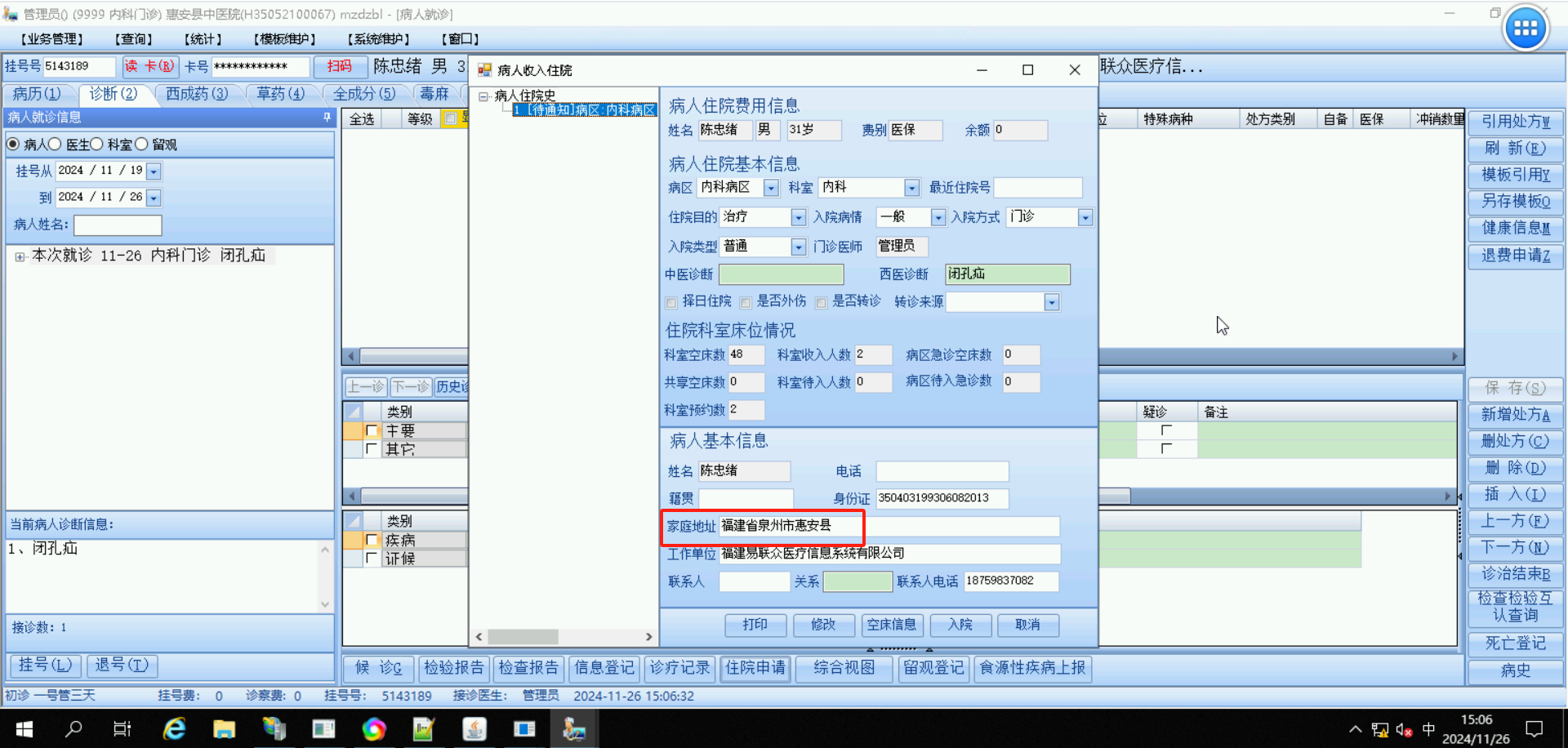
Task: Click the 引用处方 button
Action: tap(1516, 122)
